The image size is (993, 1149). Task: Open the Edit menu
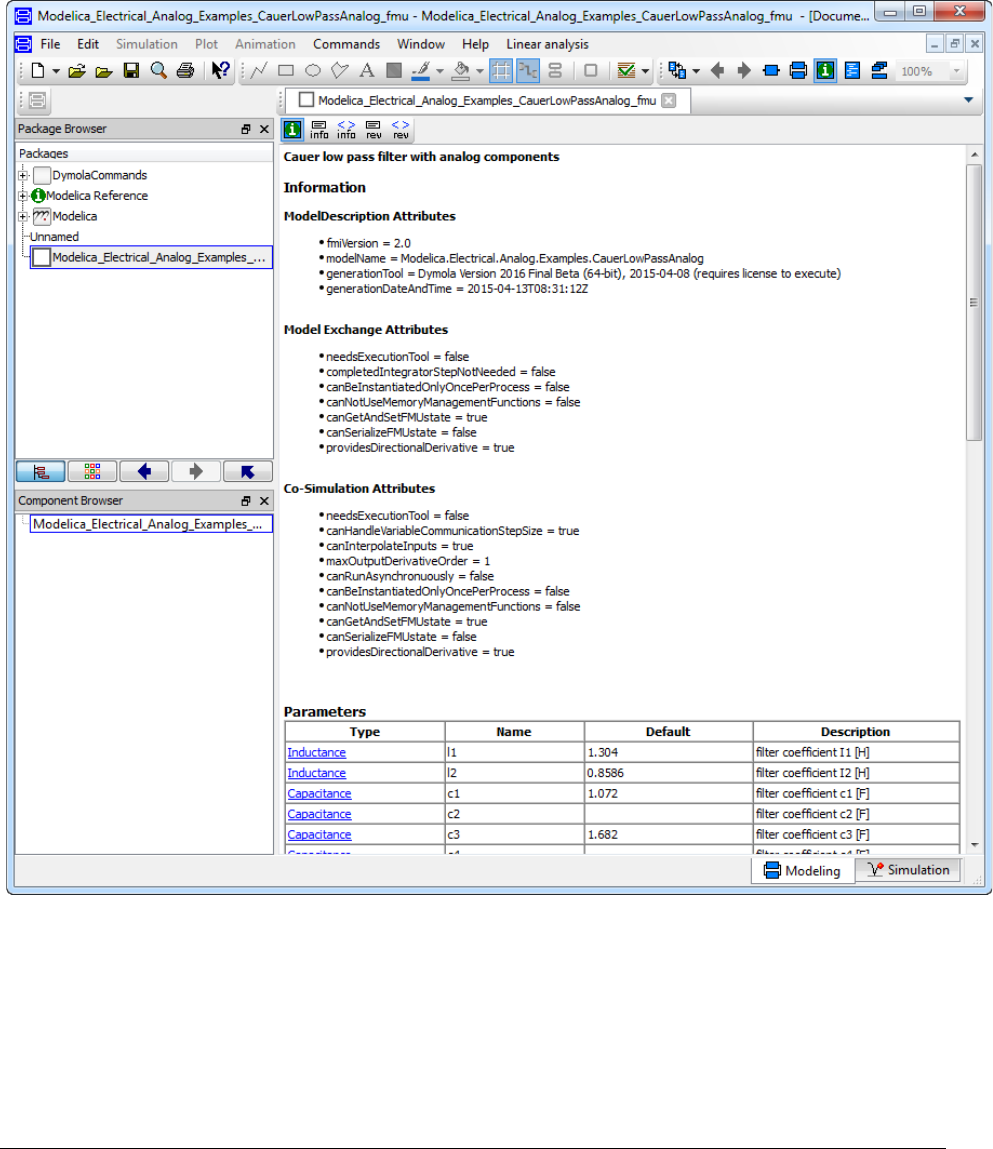point(88,44)
